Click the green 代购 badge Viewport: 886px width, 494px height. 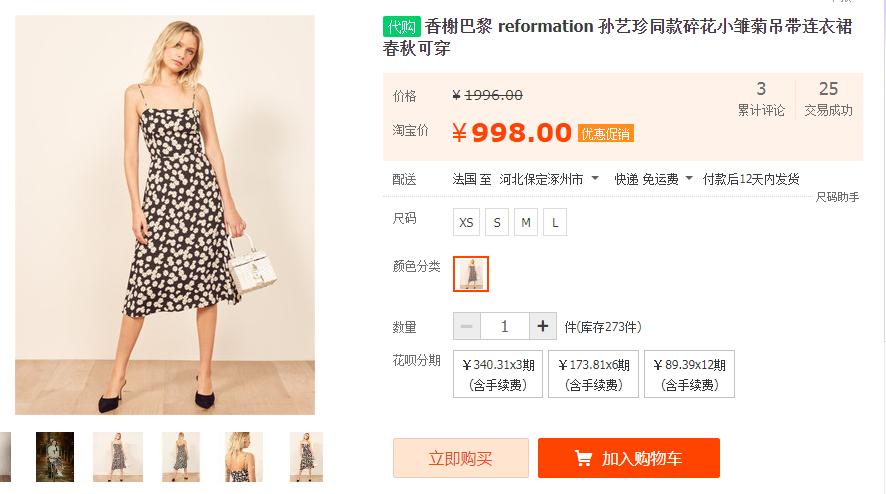click(401, 26)
